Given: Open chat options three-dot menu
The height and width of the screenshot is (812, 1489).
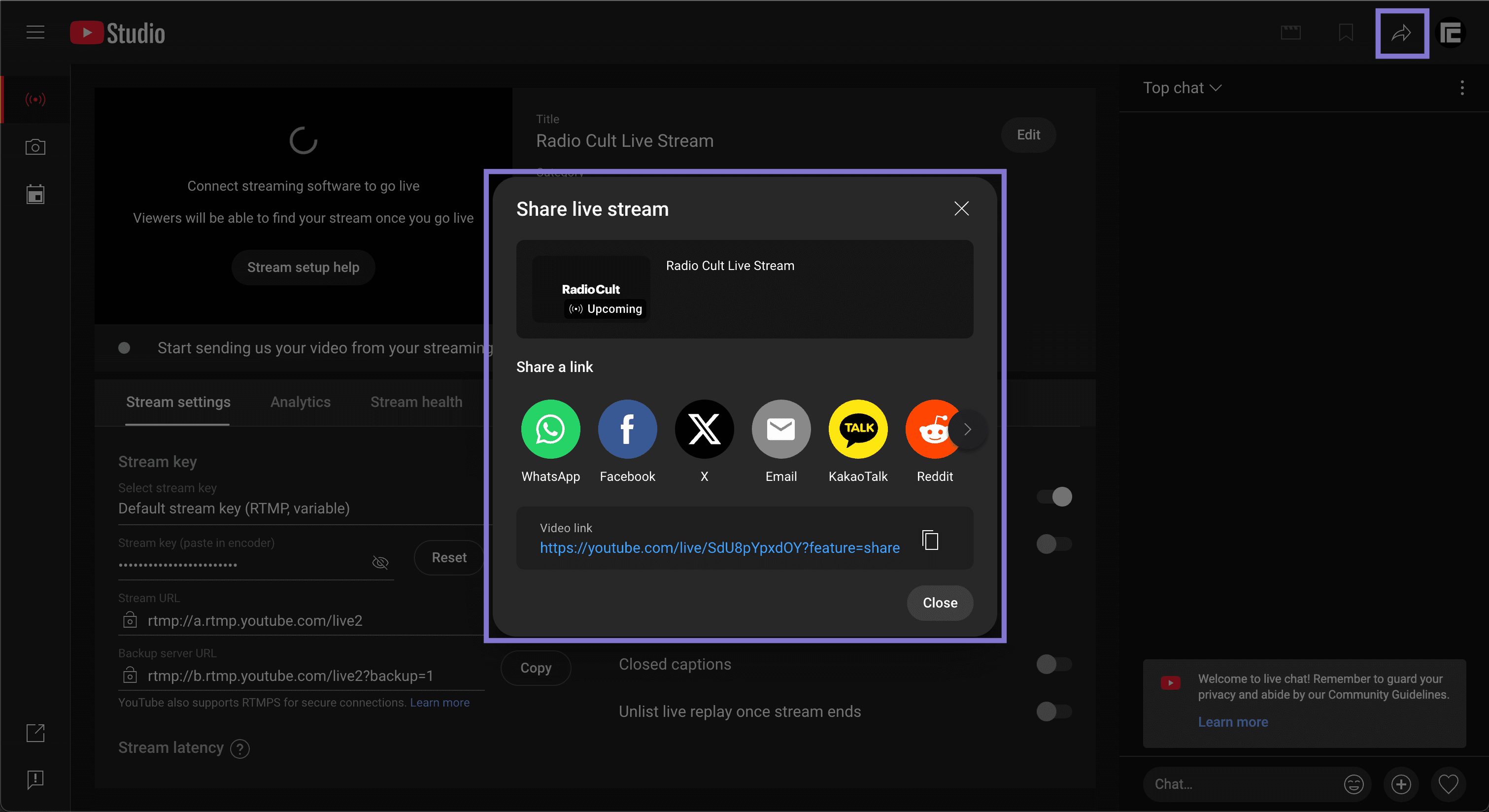Looking at the screenshot, I should [x=1462, y=87].
